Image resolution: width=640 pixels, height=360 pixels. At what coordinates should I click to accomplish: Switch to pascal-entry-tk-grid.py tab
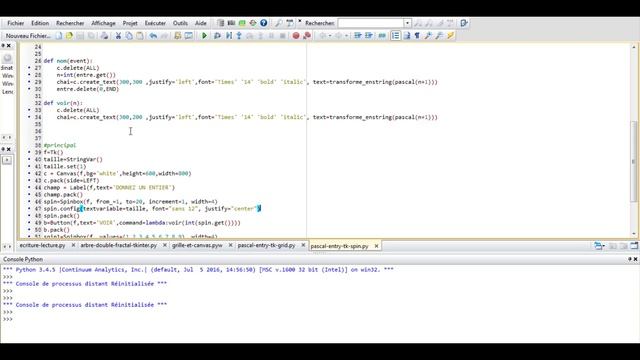pyautogui.click(x=266, y=245)
